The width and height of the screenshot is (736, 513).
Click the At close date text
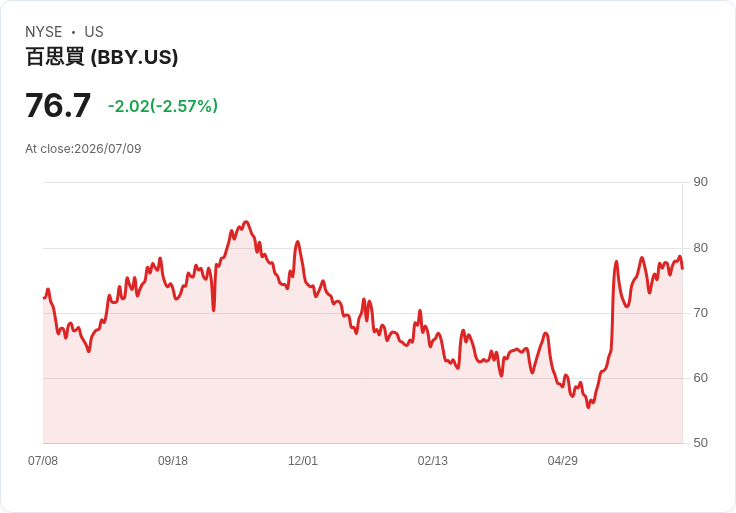(x=83, y=149)
